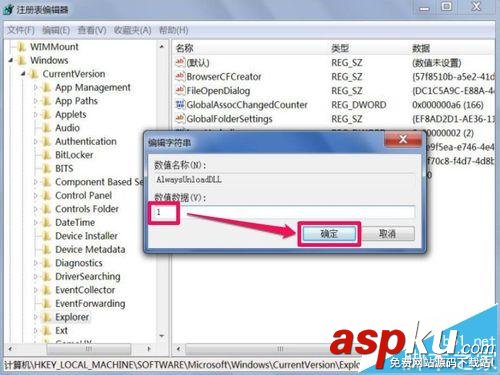500x375 pixels.
Task: Click the (默认) string value icon
Action: (180, 62)
